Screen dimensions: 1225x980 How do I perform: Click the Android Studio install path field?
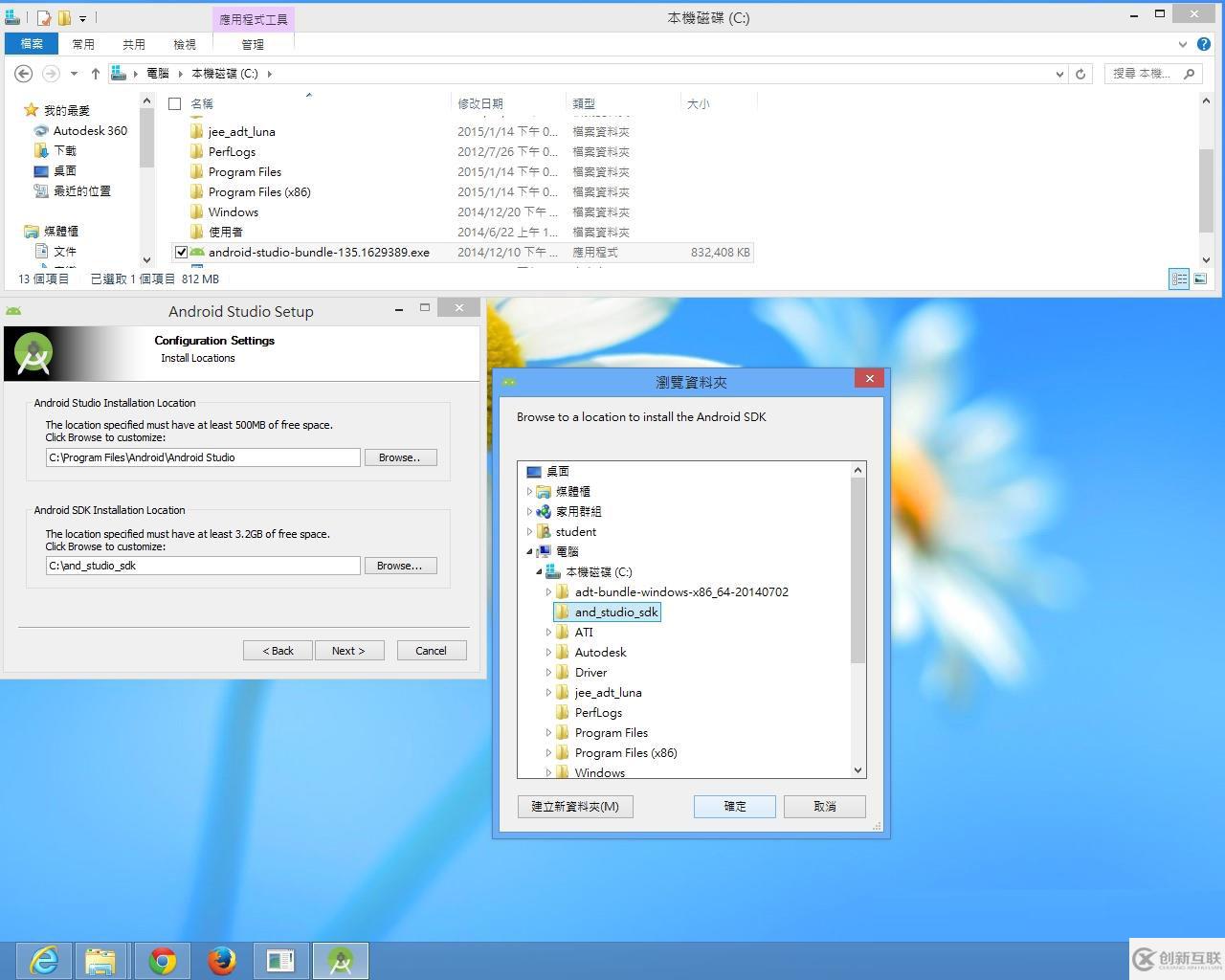[x=203, y=457]
